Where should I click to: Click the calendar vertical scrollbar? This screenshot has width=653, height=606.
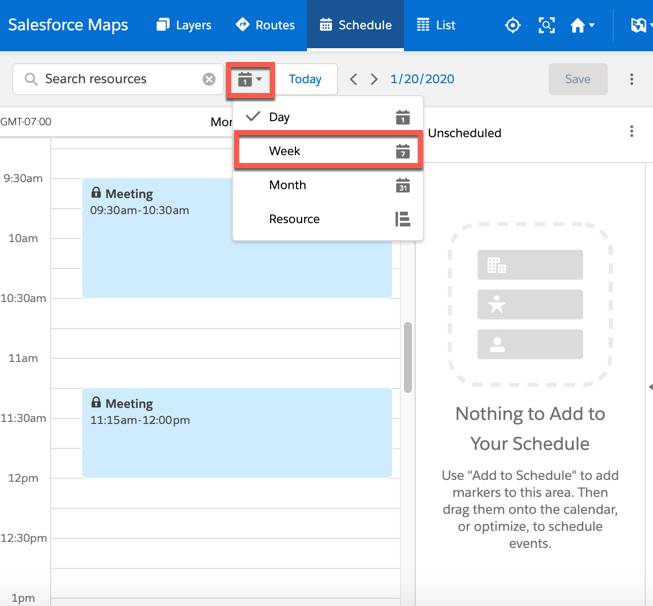(x=408, y=357)
